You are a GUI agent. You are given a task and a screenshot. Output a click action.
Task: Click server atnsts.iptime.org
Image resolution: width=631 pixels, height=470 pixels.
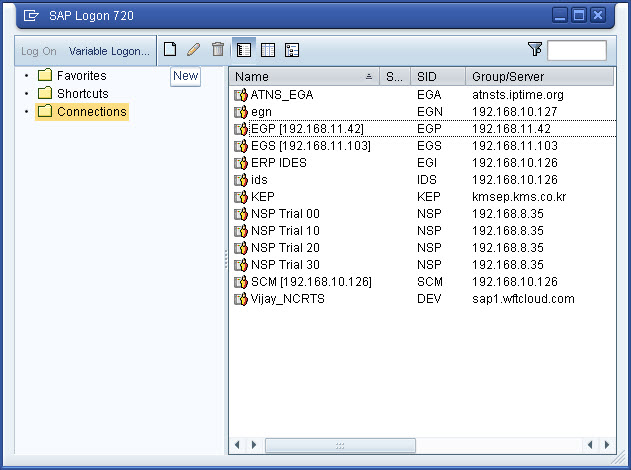(x=518, y=95)
